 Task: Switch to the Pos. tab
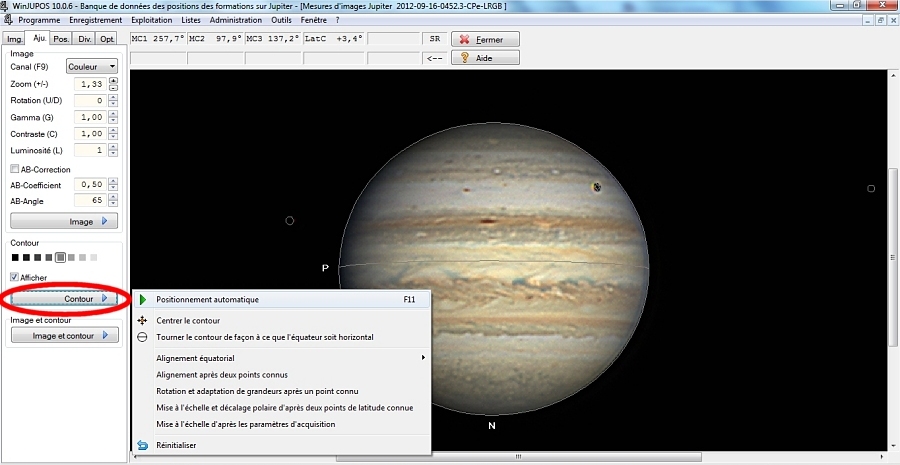tap(61, 39)
